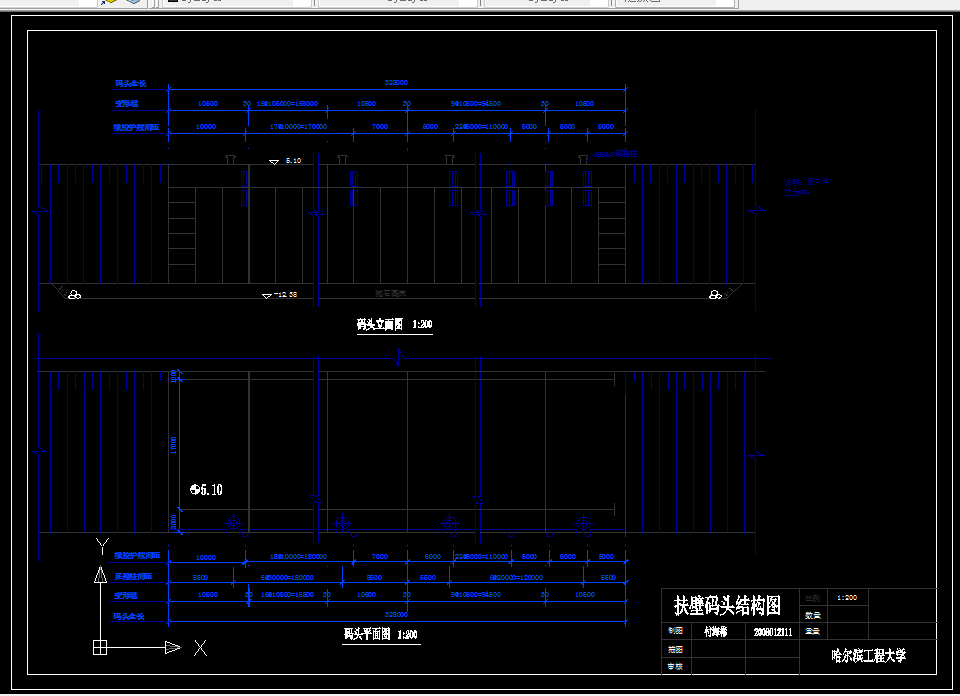
Task: Click the UCS origin square icon
Action: click(x=100, y=648)
